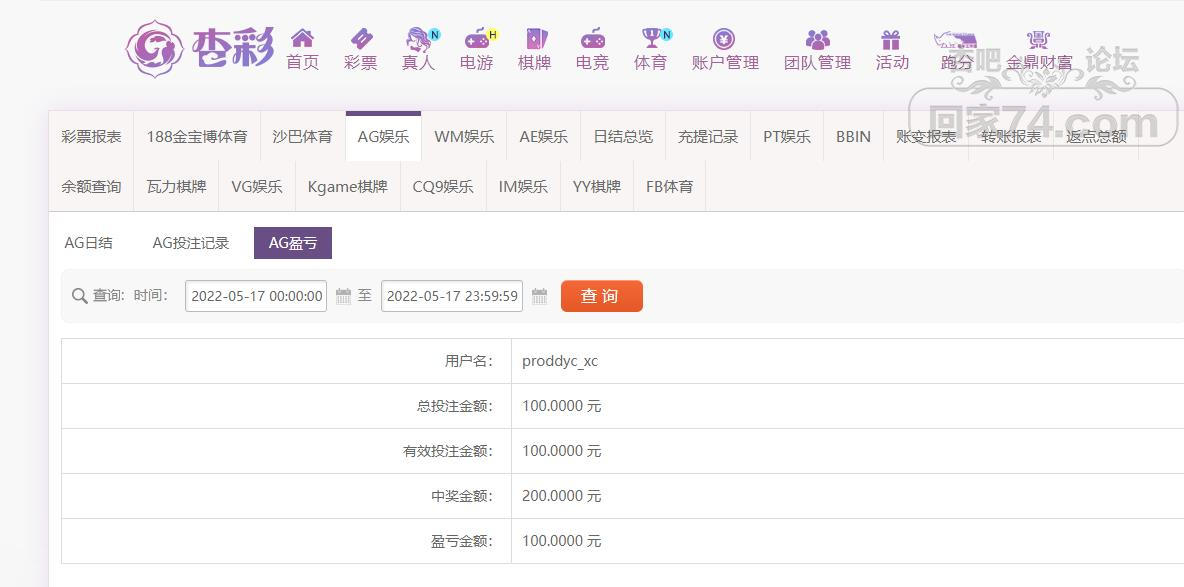Click the search magnifier icon beside 查询

(x=79, y=296)
